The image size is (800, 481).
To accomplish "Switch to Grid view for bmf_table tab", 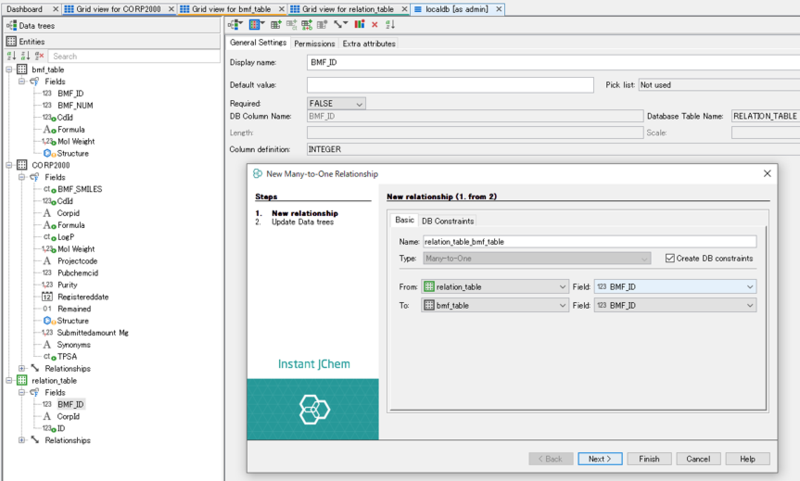I will pyautogui.click(x=231, y=9).
